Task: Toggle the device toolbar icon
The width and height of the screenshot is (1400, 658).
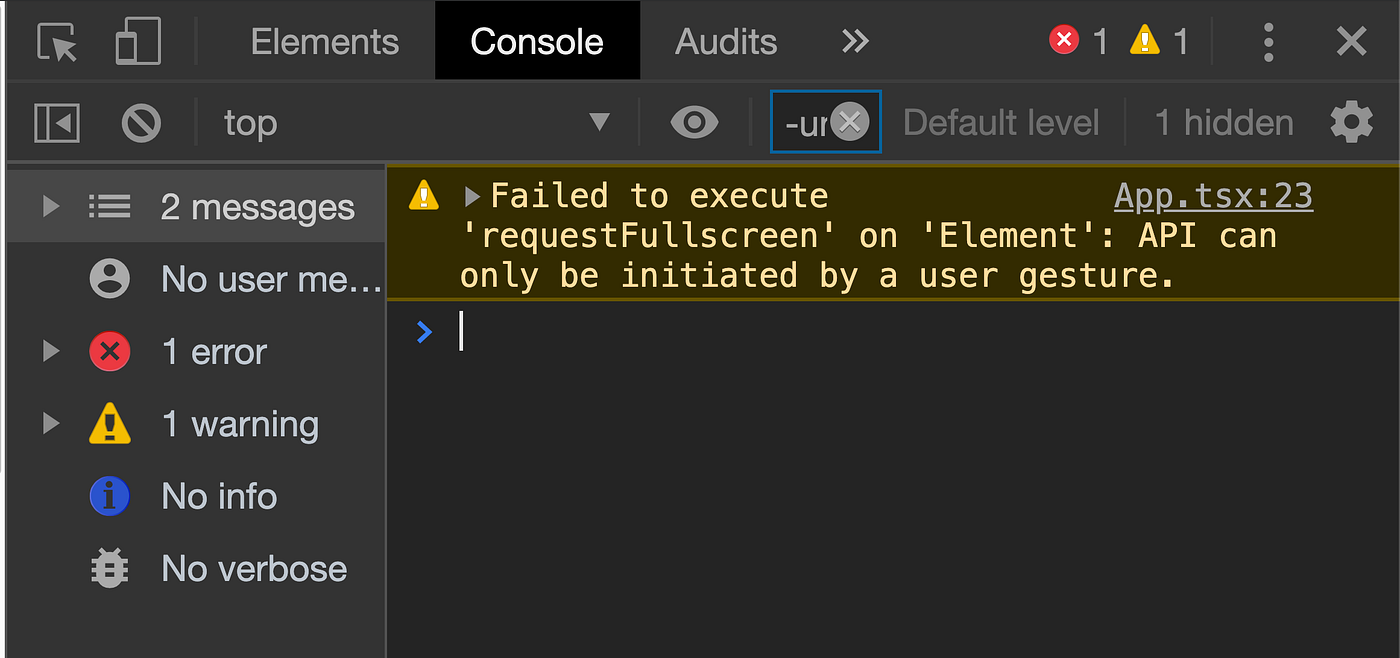Action: [x=138, y=41]
